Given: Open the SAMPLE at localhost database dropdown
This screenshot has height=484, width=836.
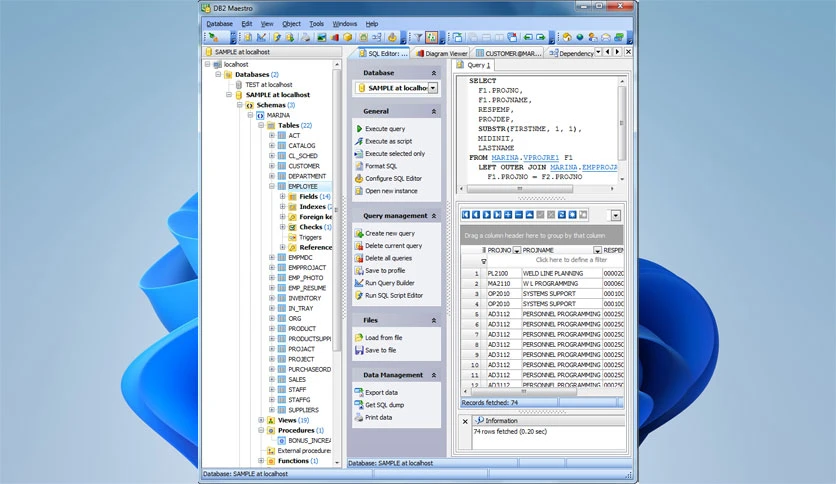Looking at the screenshot, I should click(433, 88).
